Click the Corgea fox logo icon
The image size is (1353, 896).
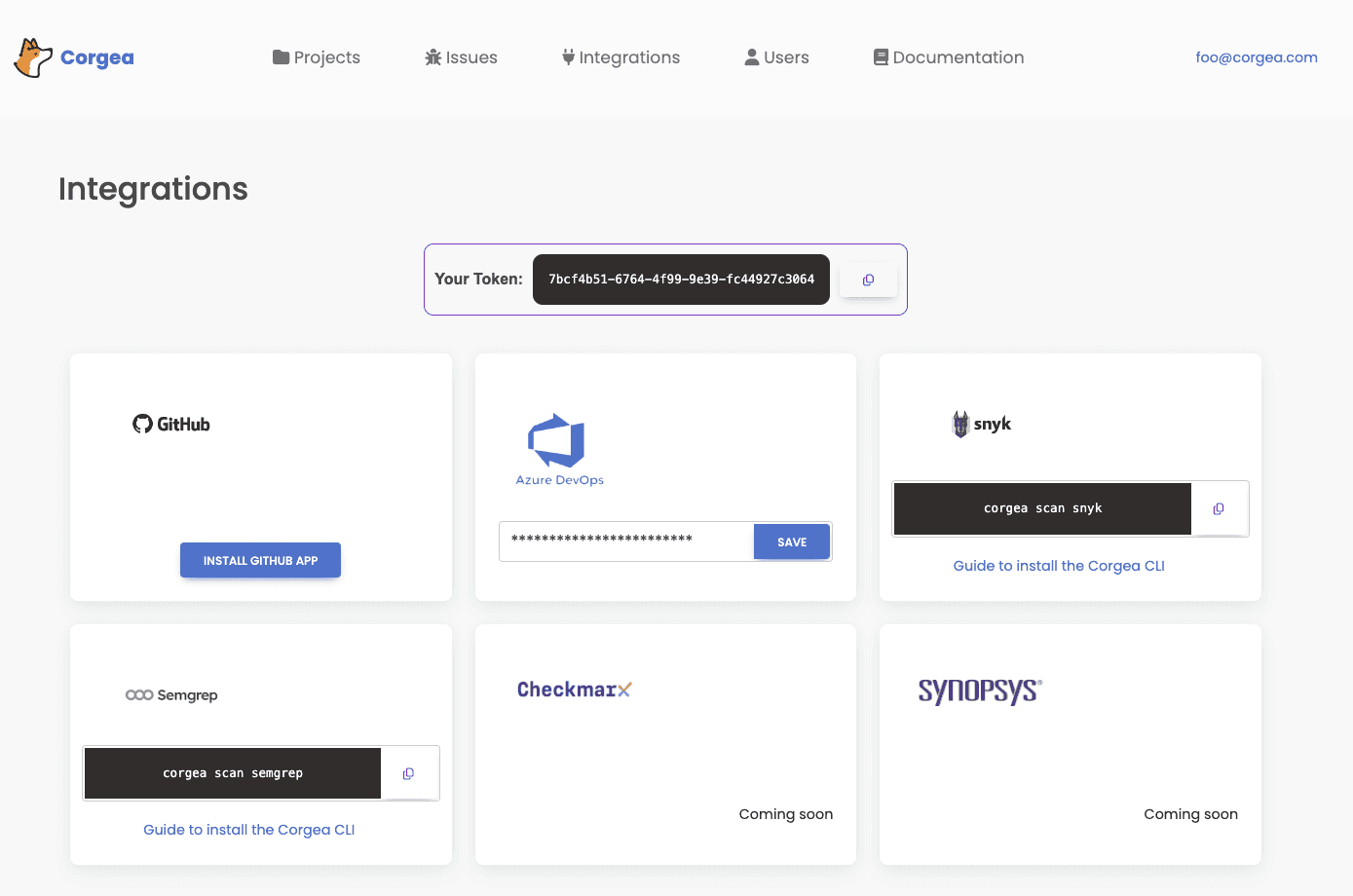(33, 57)
